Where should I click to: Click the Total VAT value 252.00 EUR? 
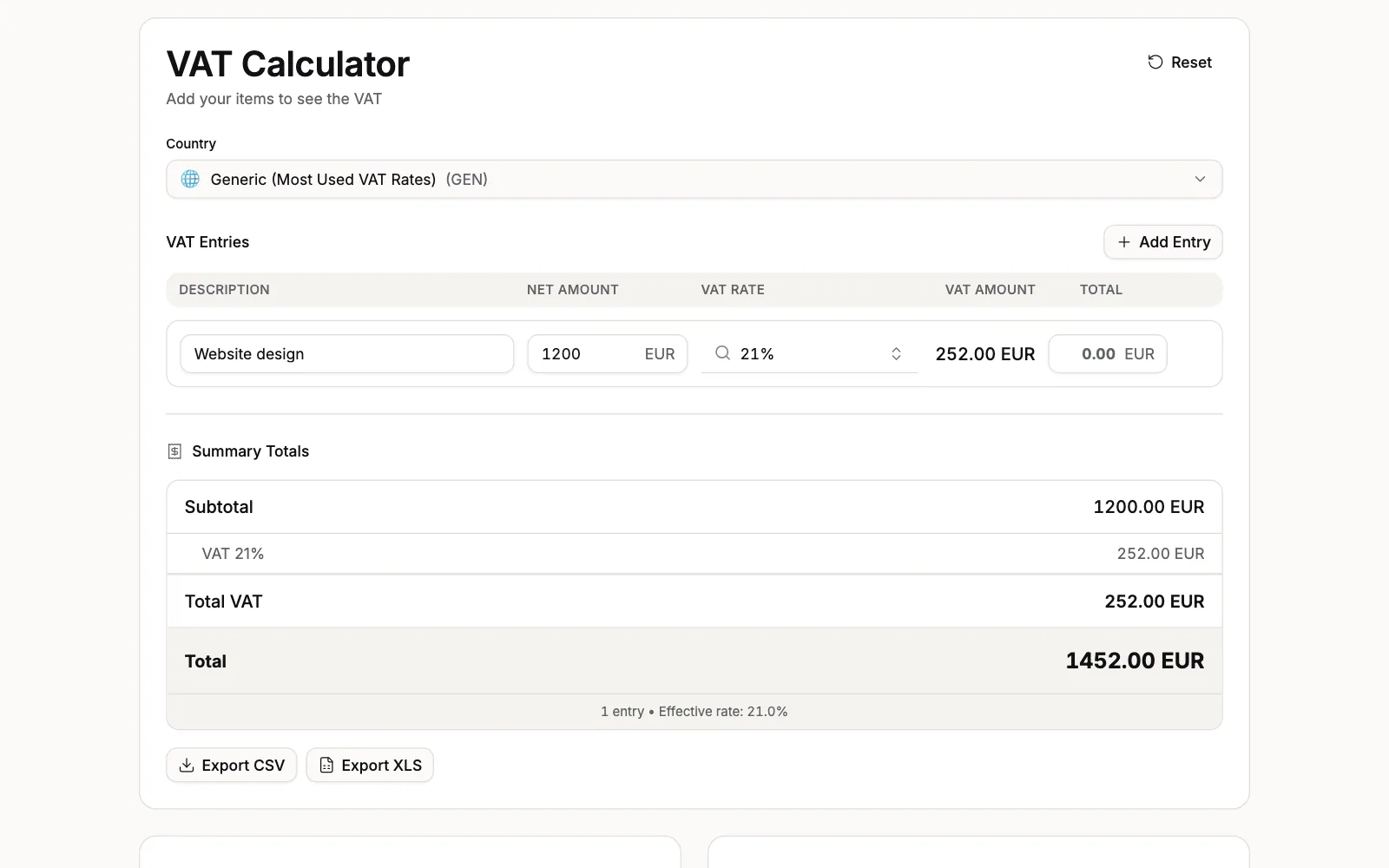pyautogui.click(x=1155, y=602)
